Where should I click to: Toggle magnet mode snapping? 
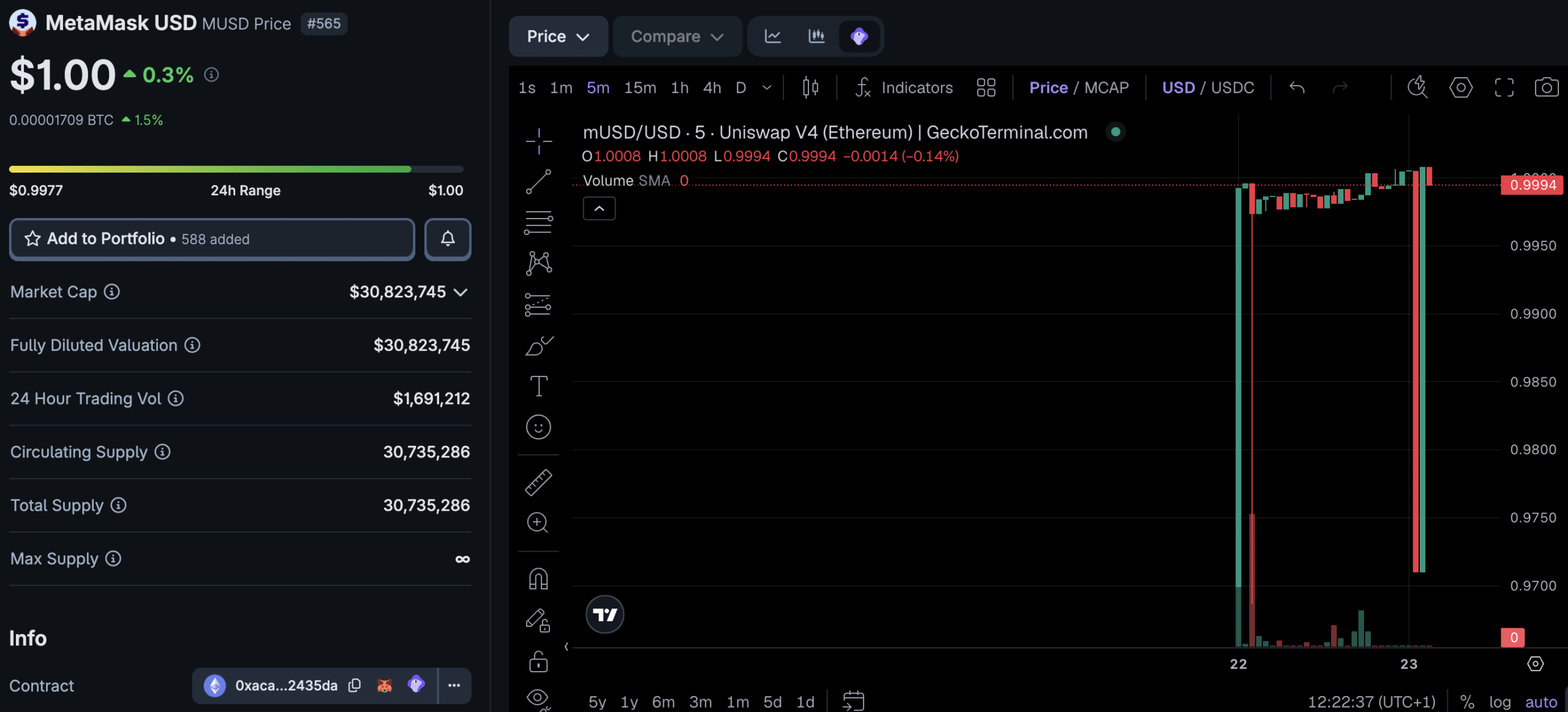click(538, 579)
